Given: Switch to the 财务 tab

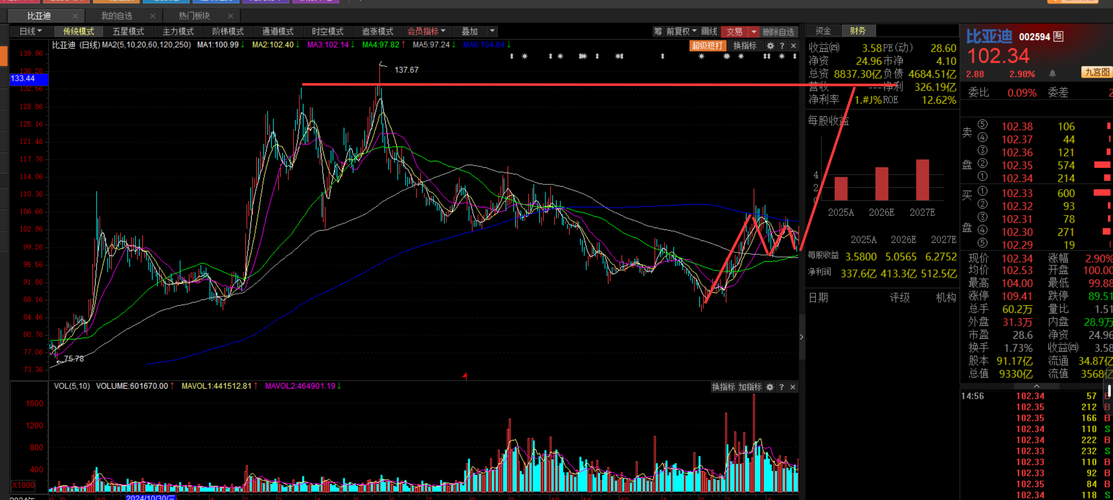Looking at the screenshot, I should click(x=858, y=31).
